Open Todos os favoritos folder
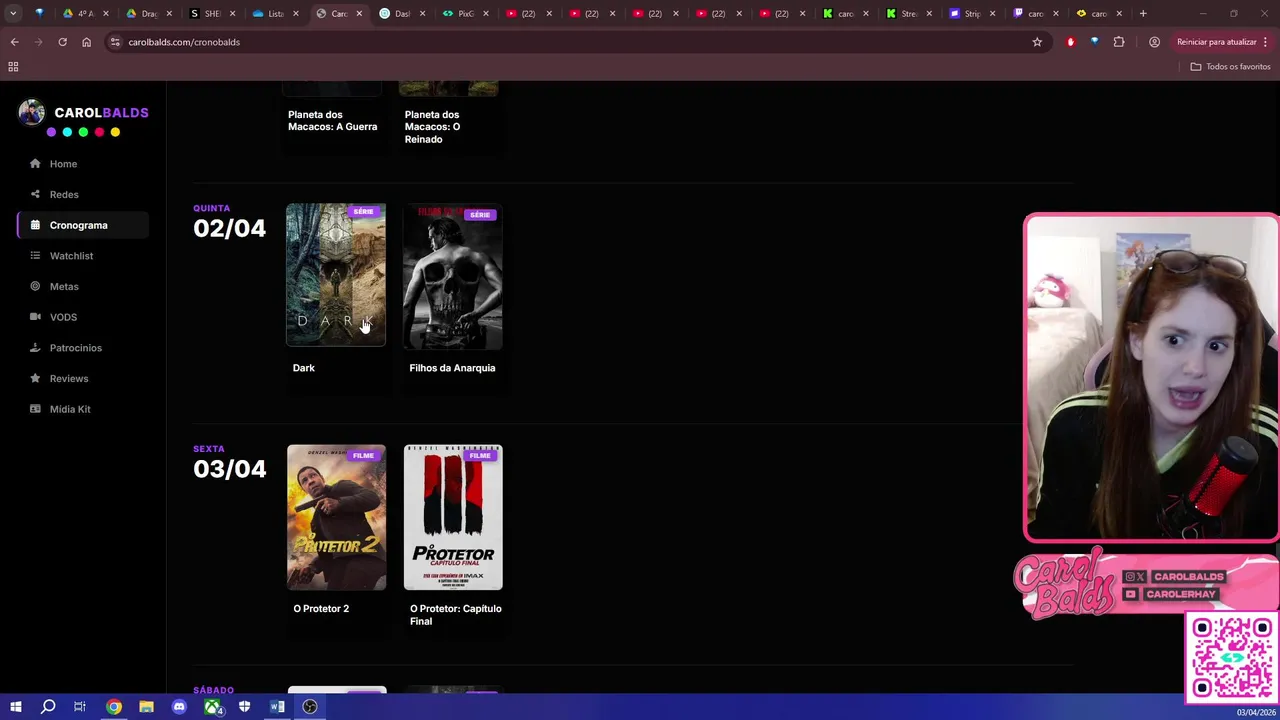Viewport: 1280px width, 720px height. pos(1230,67)
